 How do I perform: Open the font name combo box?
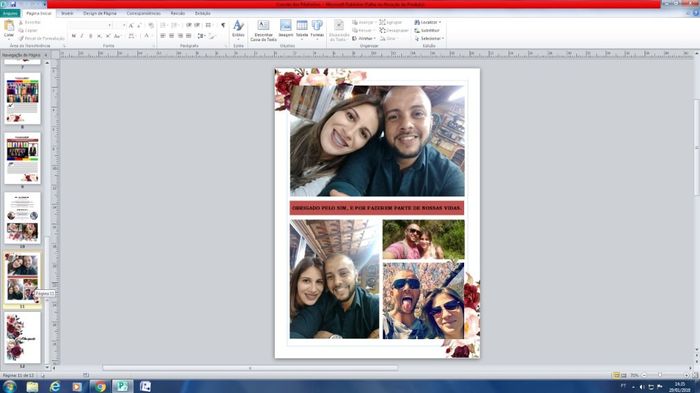(91, 25)
